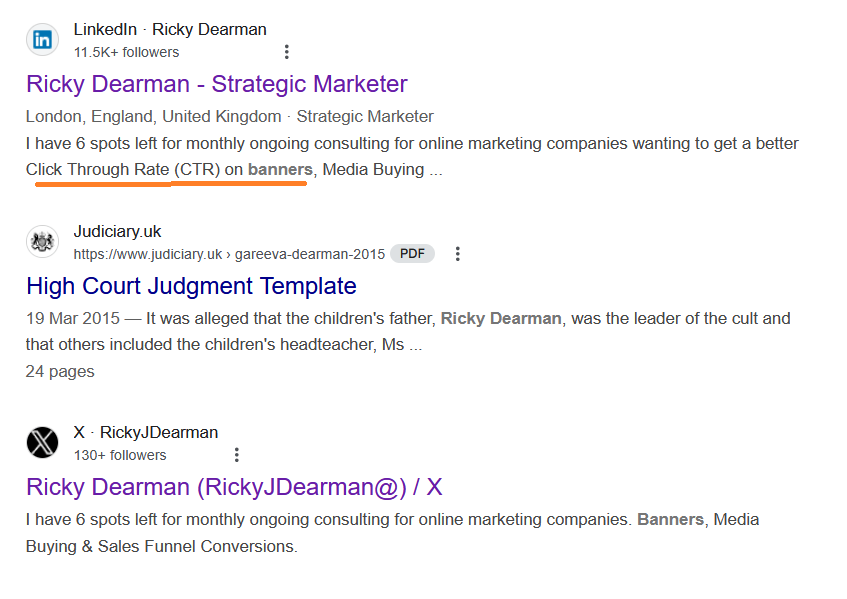The image size is (847, 599).
Task: Click the 24 pages label
Action: point(60,372)
